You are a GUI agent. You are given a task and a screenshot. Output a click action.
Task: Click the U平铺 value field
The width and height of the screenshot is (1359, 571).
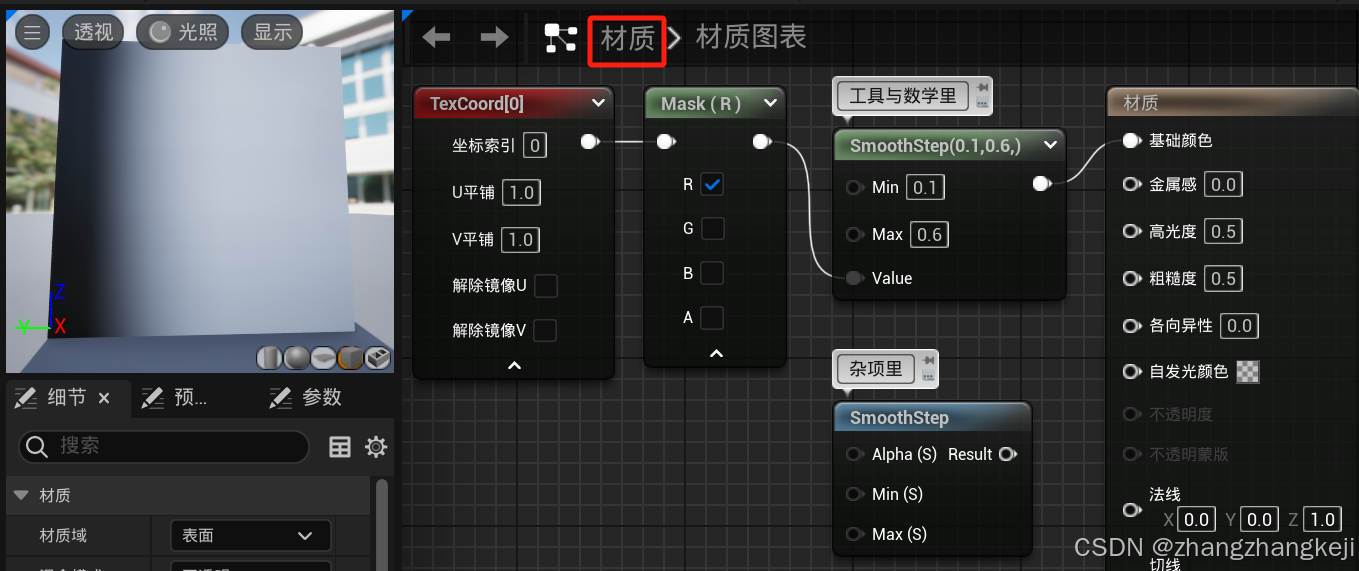click(521, 192)
